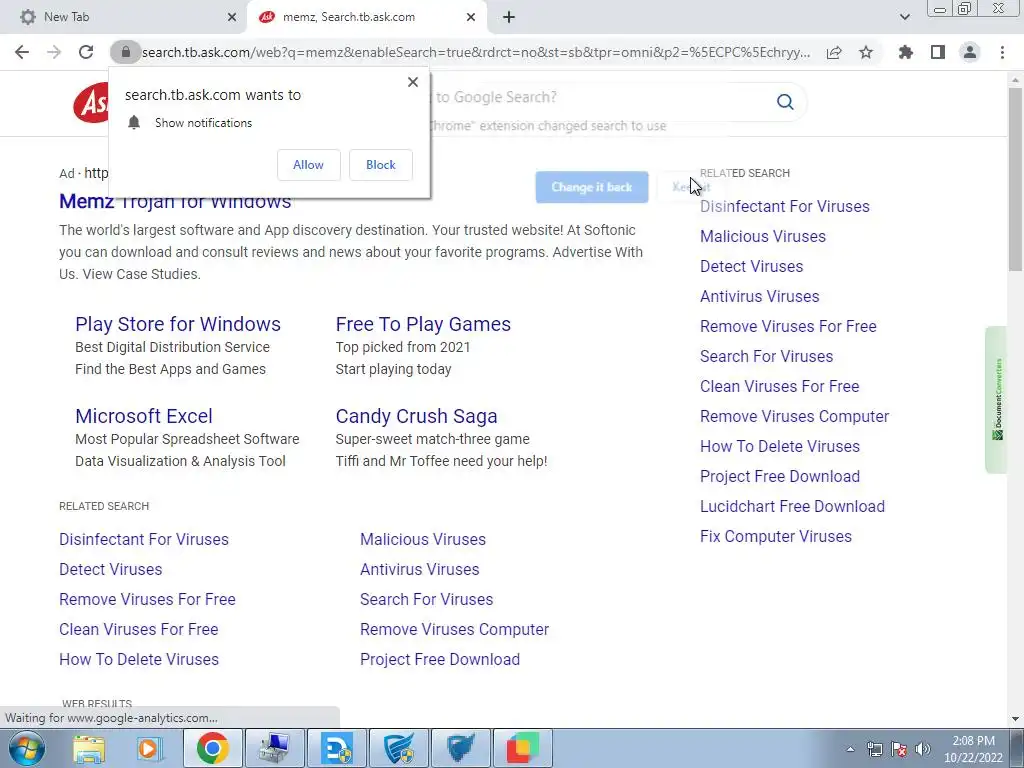Allow notifications from search.tb.ask.com
The width and height of the screenshot is (1024, 768).
tap(308, 165)
